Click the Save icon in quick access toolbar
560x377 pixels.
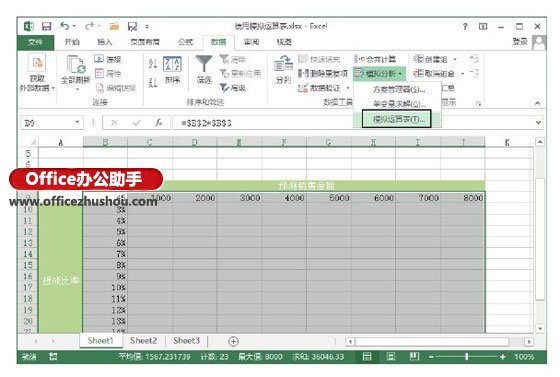point(47,26)
